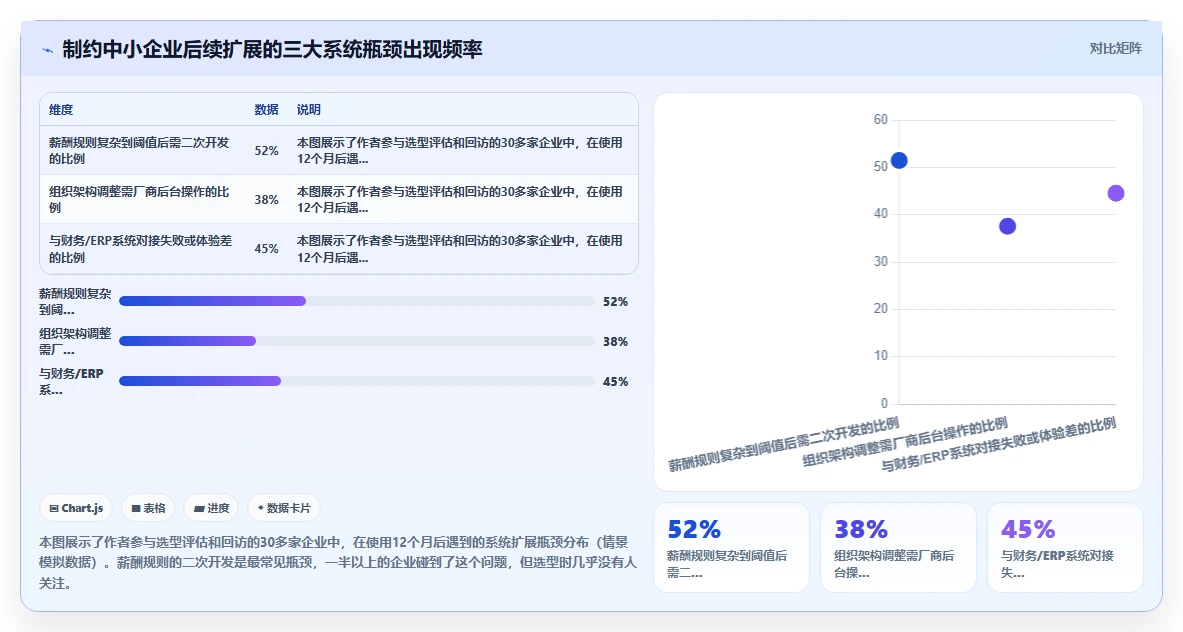Screen dimensions: 1183x632
Task: Click the 对比矩阵 label in header
Action: 1115,48
